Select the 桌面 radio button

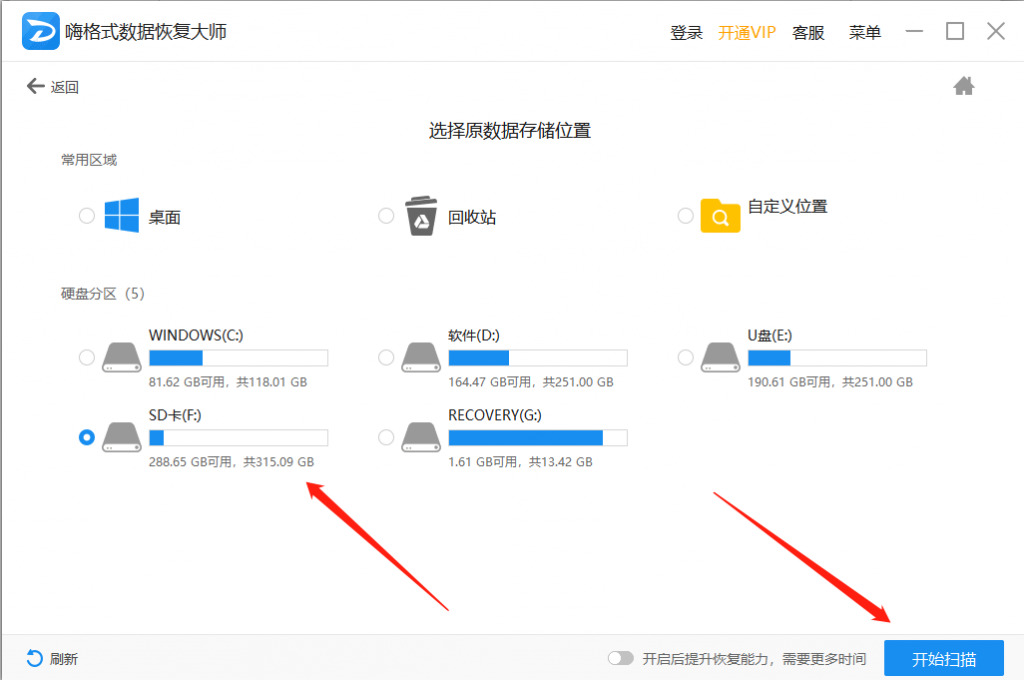point(87,216)
